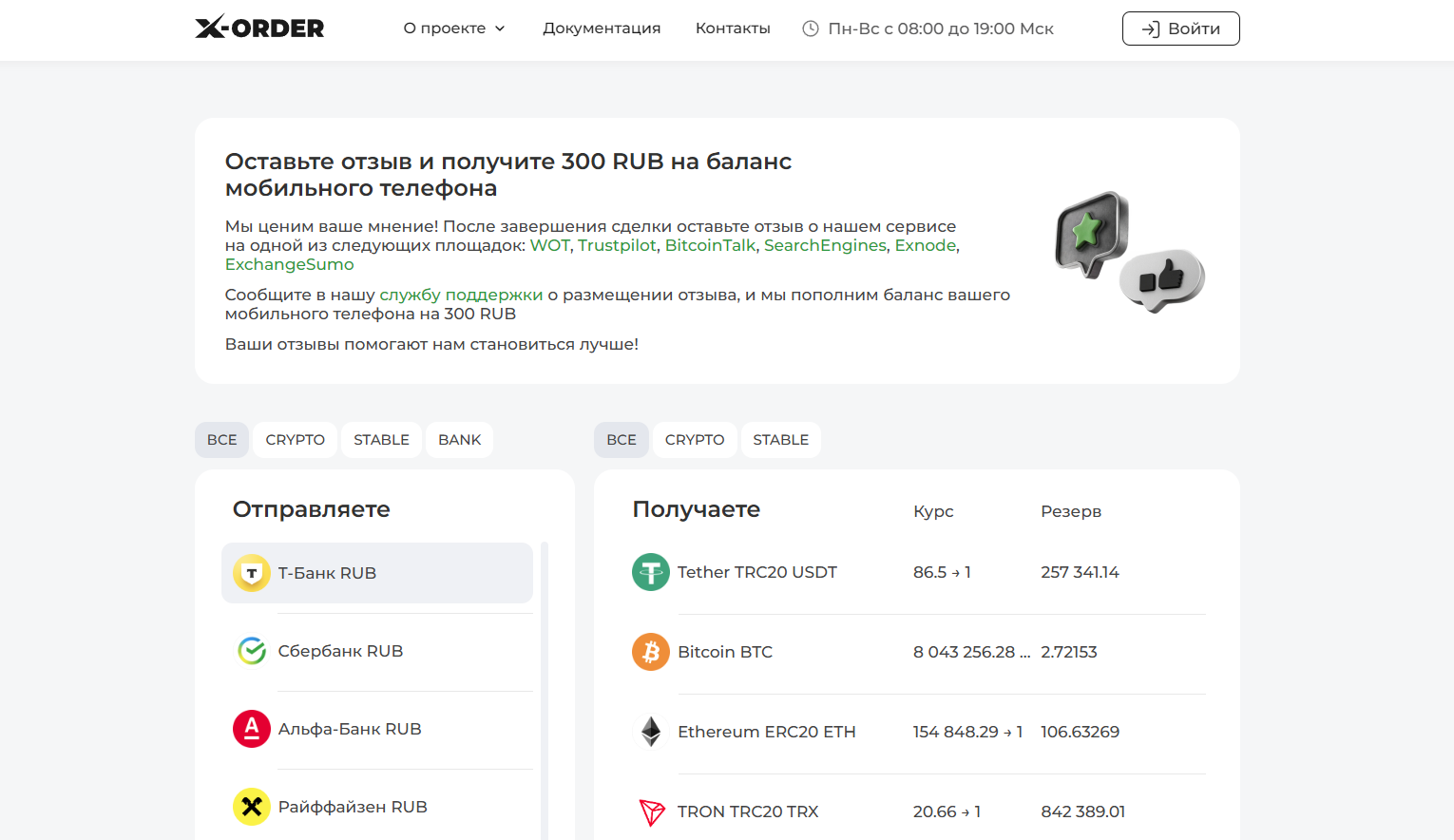Viewport: 1454px width, 840px height.
Task: Open the SearchEngines link
Action: point(825,245)
